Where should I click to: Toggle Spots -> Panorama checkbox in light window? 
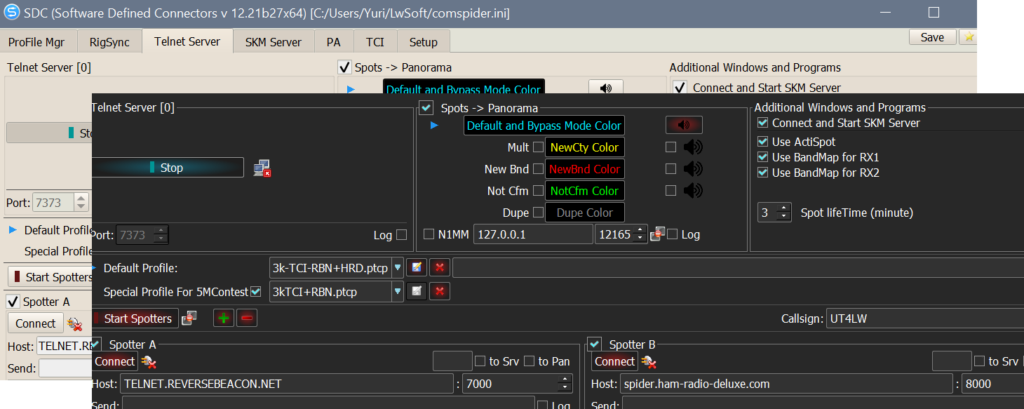click(344, 67)
